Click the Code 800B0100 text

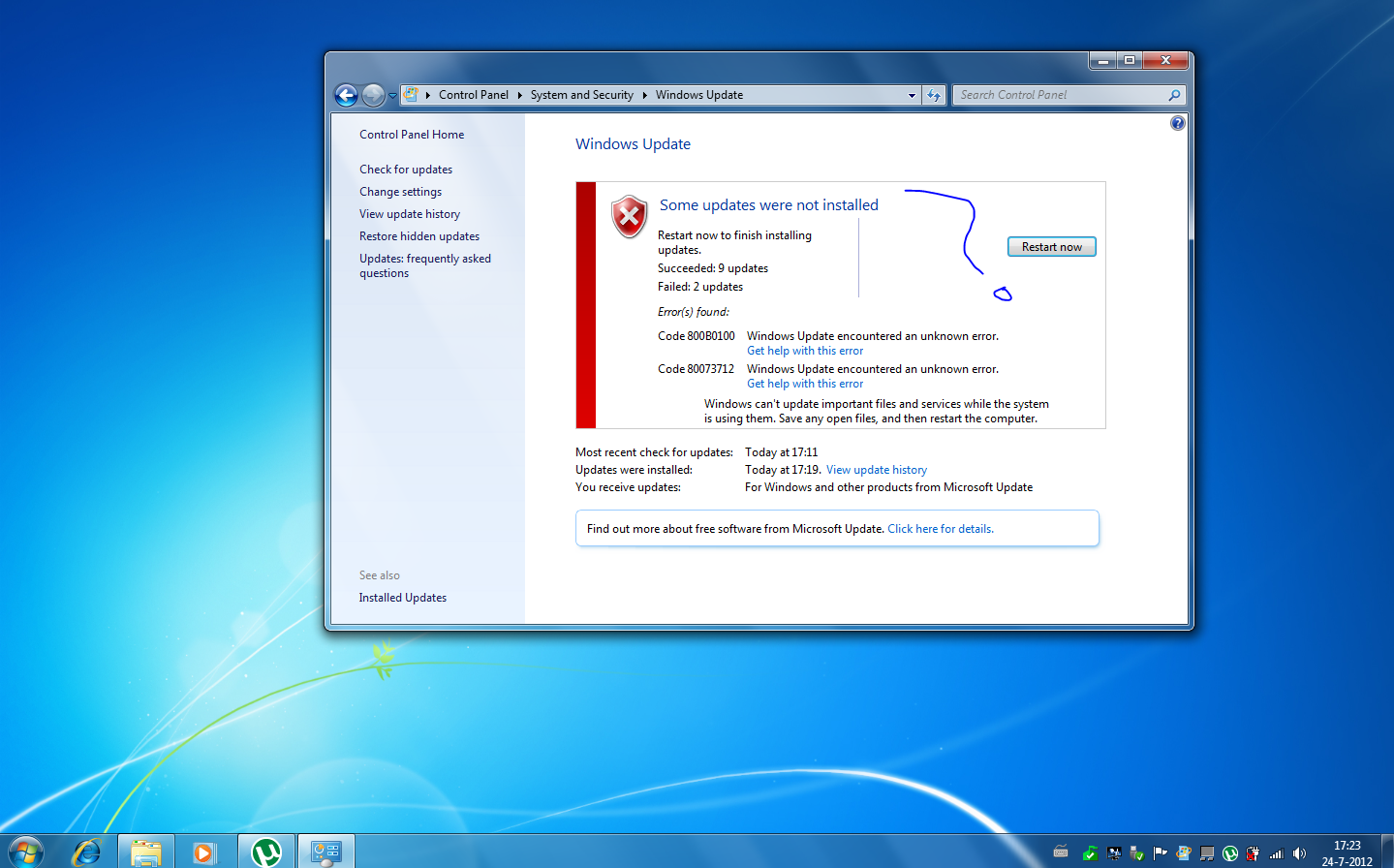697,336
